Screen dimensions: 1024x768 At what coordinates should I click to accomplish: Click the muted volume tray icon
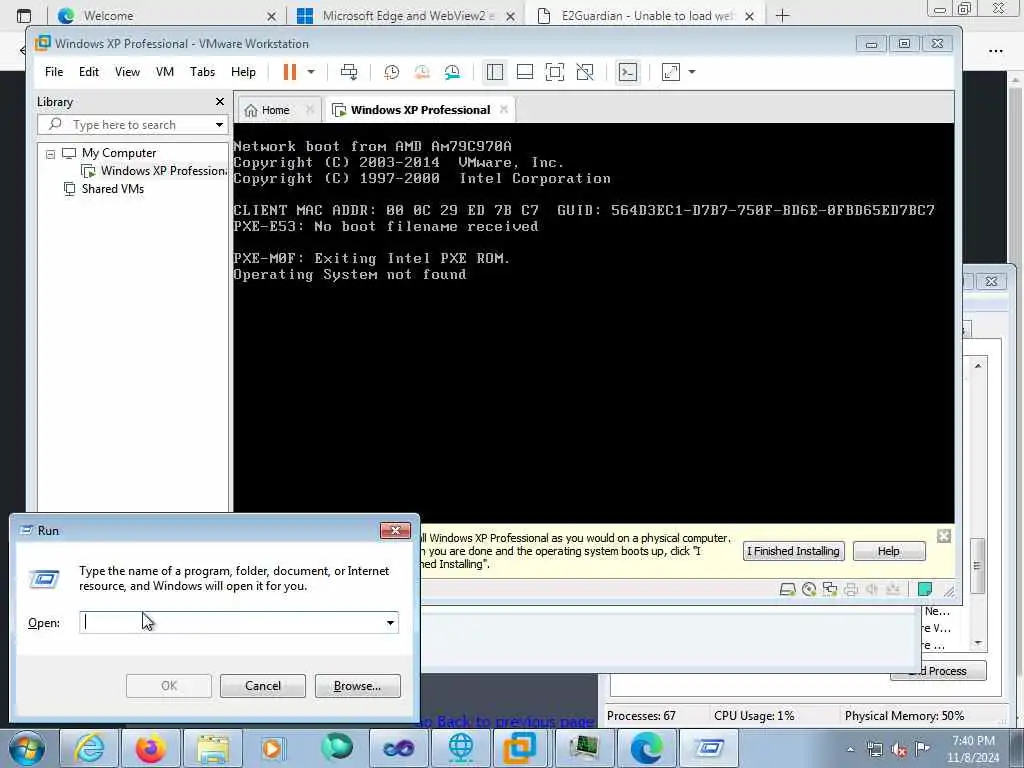click(x=899, y=750)
